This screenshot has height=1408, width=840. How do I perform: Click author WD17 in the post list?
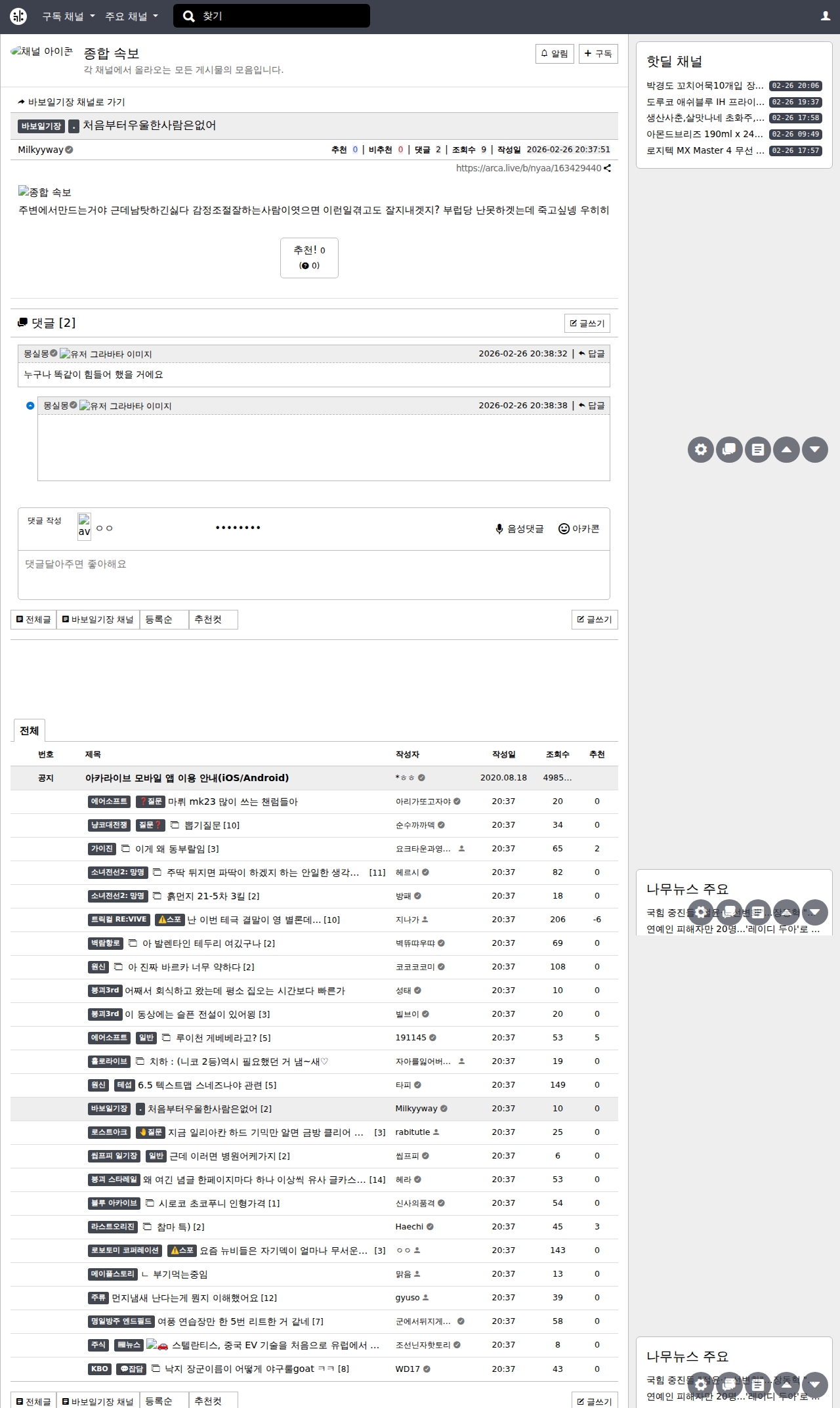(x=408, y=1369)
